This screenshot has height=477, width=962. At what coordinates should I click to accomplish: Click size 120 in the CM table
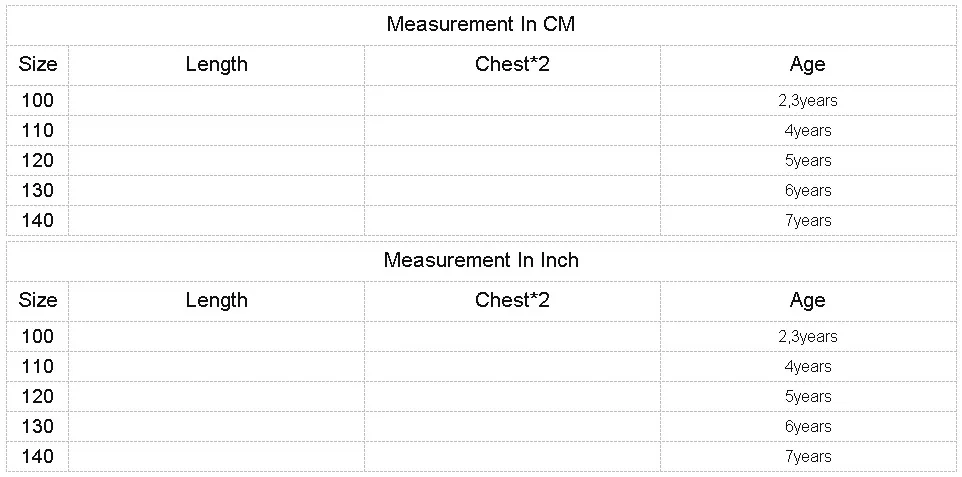(x=37, y=160)
